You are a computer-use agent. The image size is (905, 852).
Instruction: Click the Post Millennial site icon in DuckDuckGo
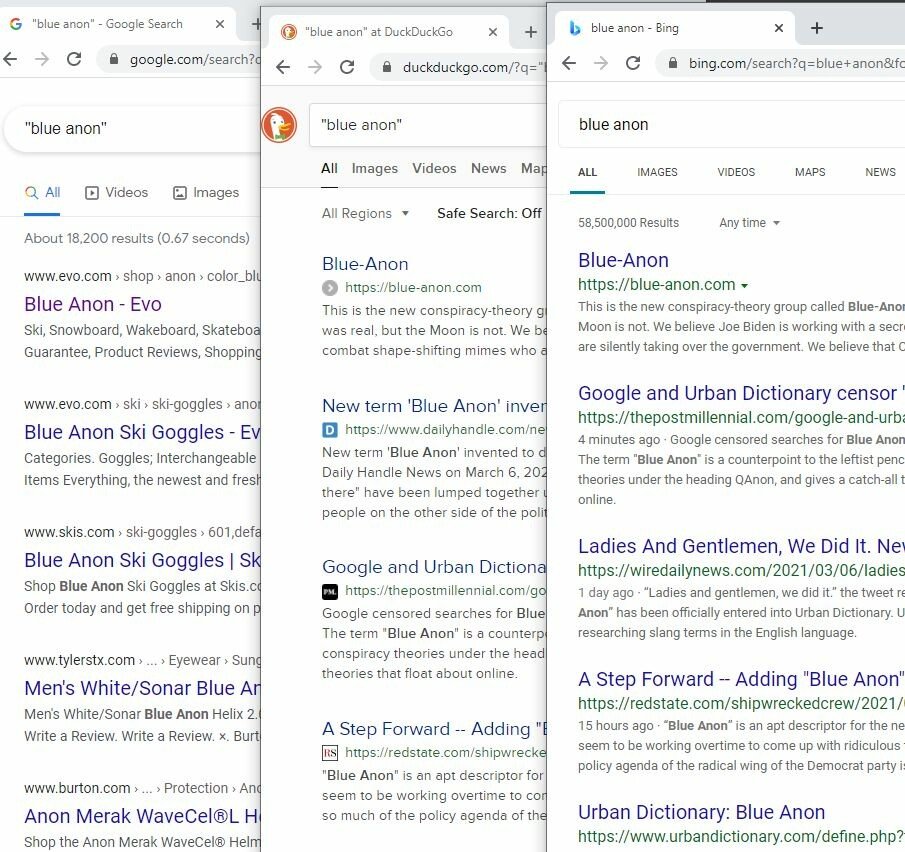click(330, 591)
